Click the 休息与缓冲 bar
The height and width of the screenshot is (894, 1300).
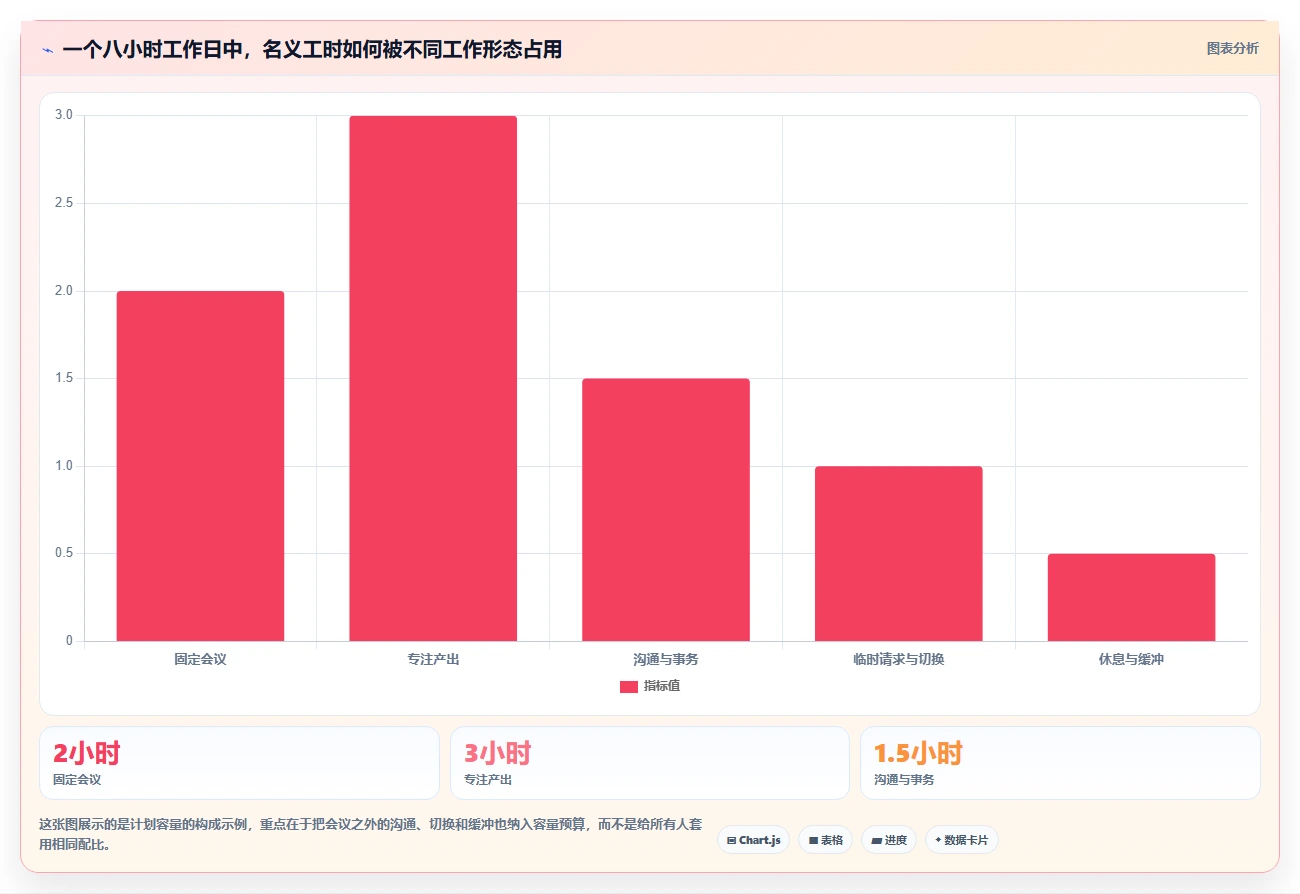click(x=1131, y=597)
